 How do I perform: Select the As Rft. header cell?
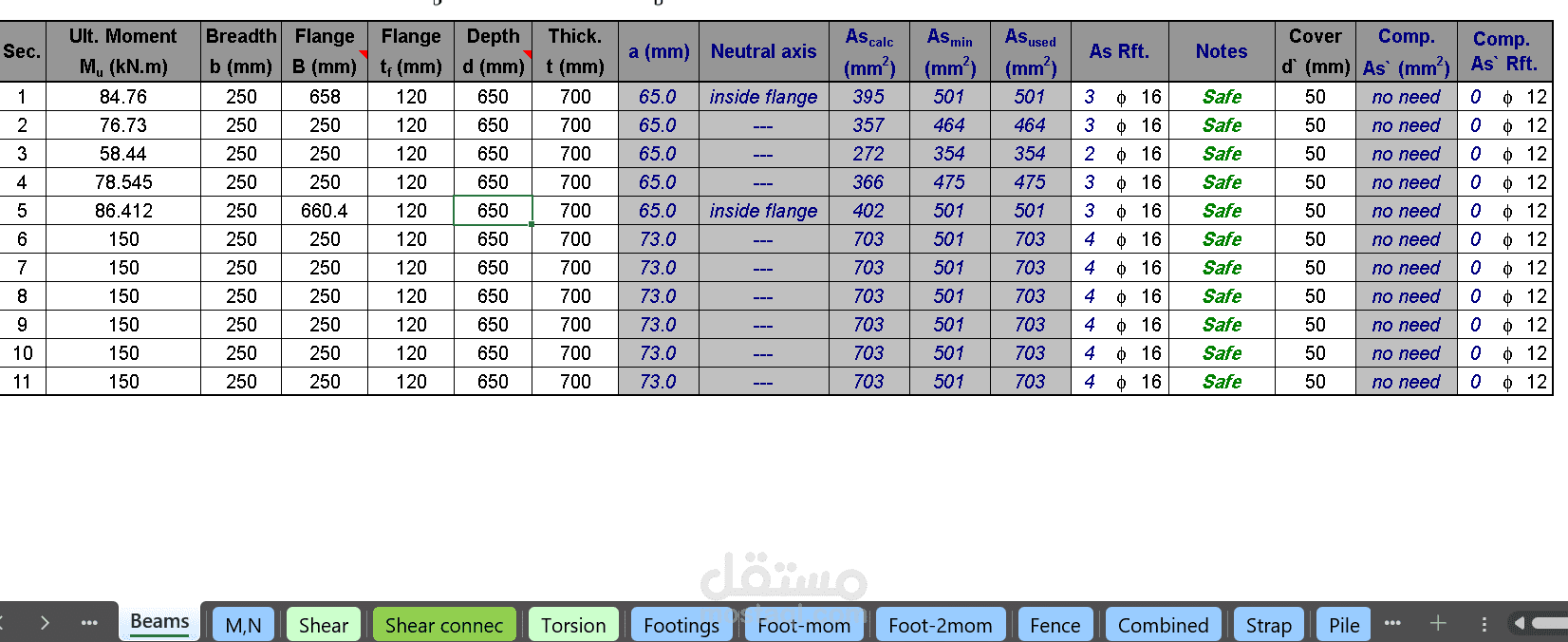(x=1120, y=51)
